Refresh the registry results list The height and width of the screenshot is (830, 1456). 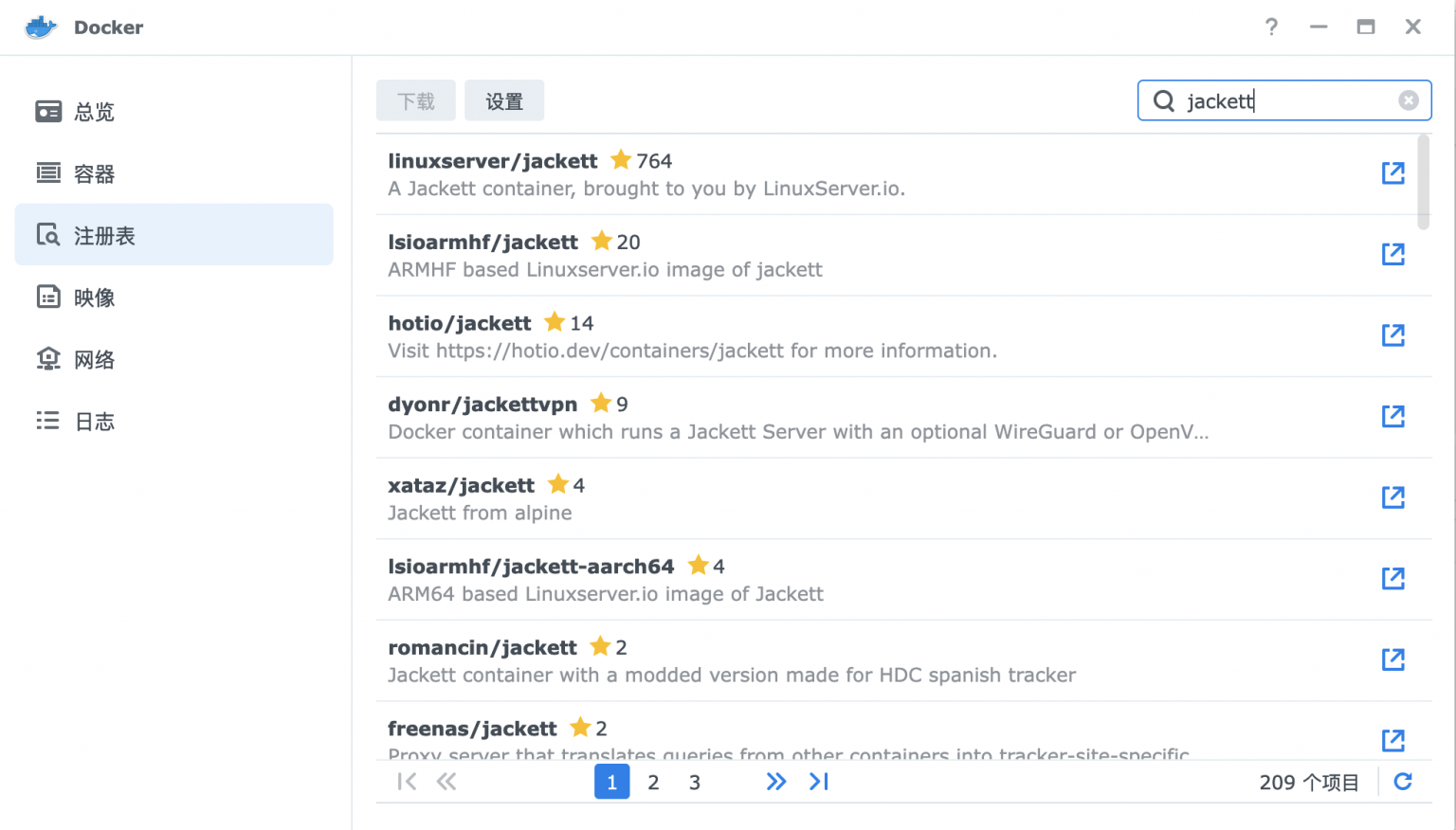1403,782
